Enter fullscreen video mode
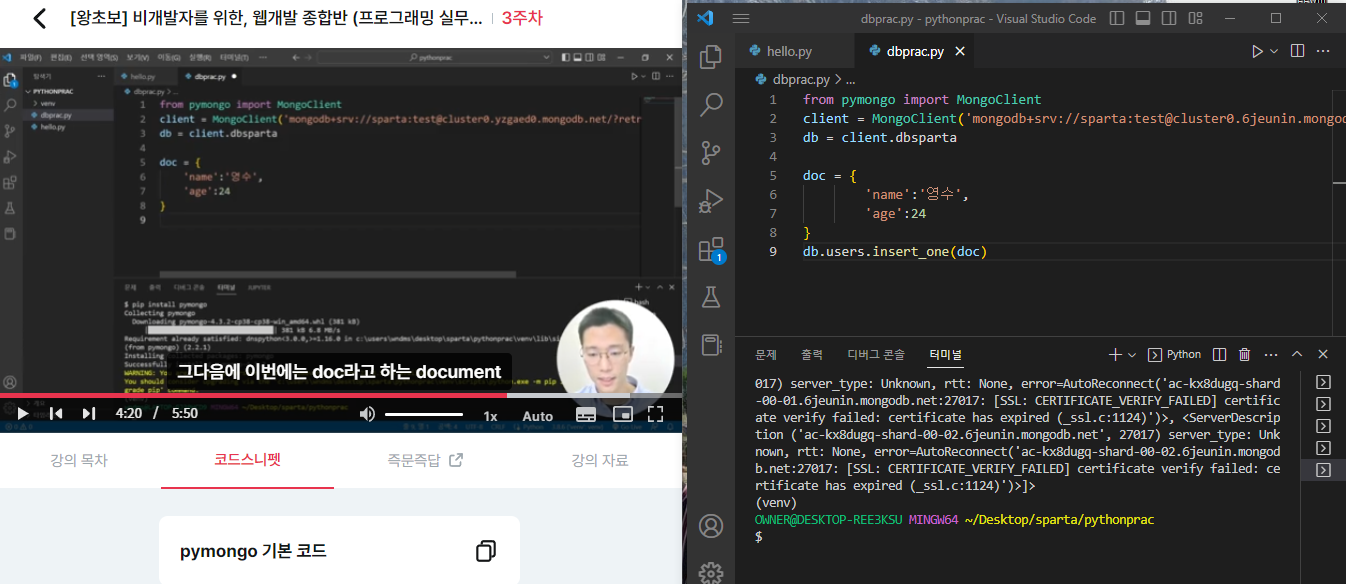Image resolution: width=1346 pixels, height=584 pixels. pyautogui.click(x=656, y=414)
